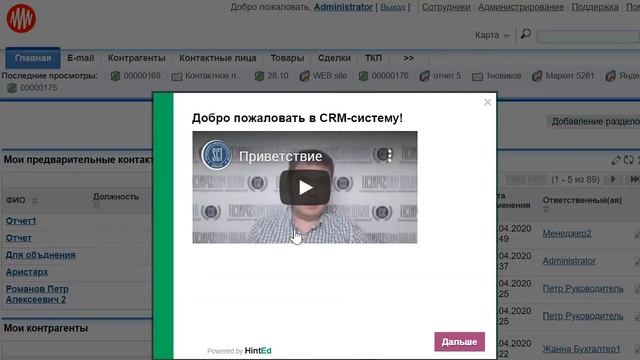This screenshot has width=640, height=360.
Task: Open recent item 00000169
Action: (142, 76)
